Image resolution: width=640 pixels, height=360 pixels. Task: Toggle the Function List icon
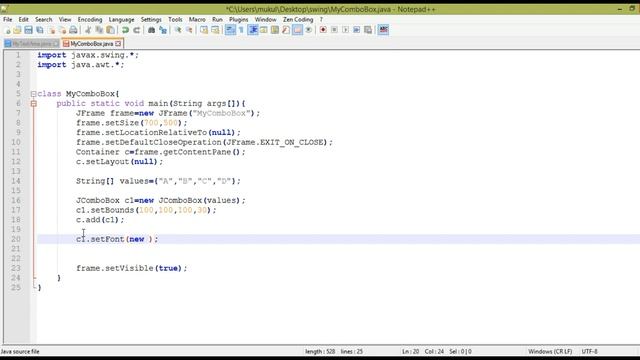click(286, 30)
